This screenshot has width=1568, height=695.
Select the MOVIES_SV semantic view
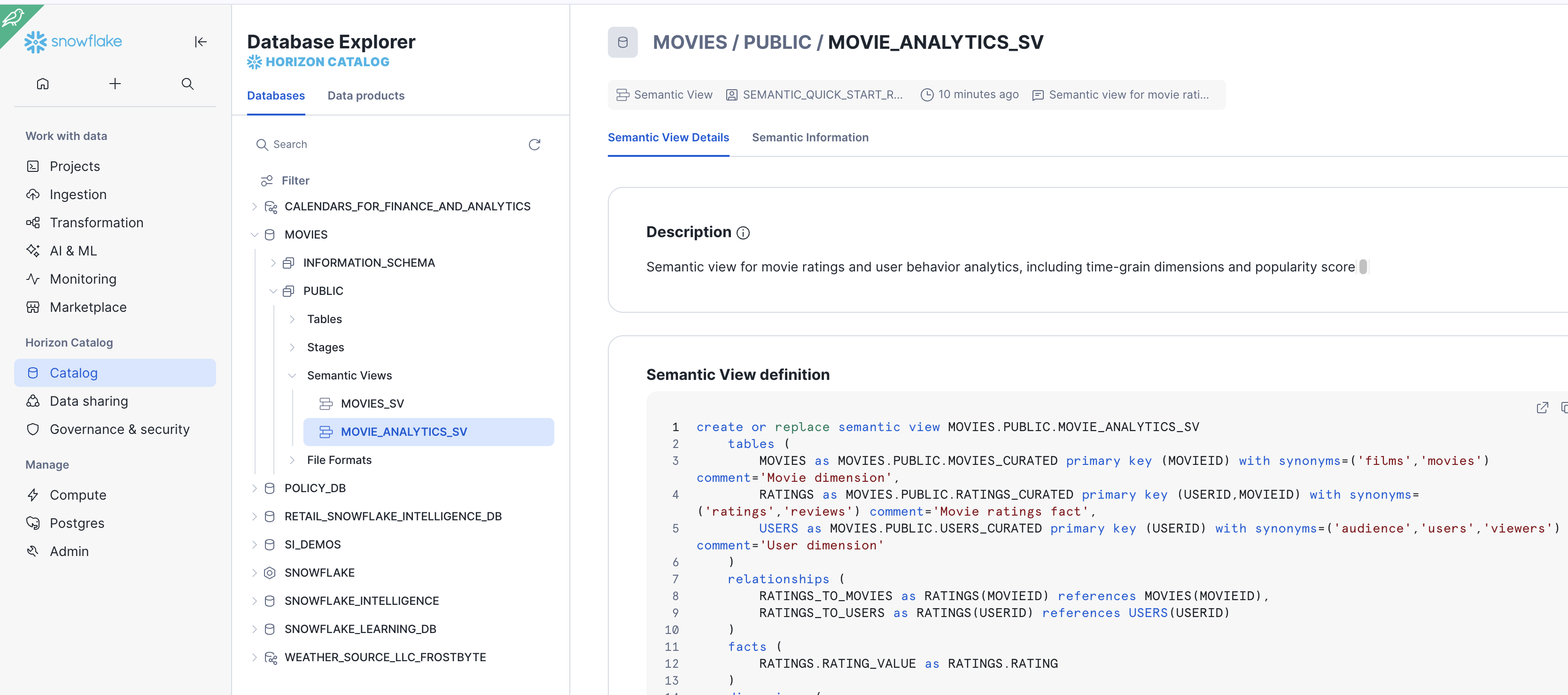[372, 403]
